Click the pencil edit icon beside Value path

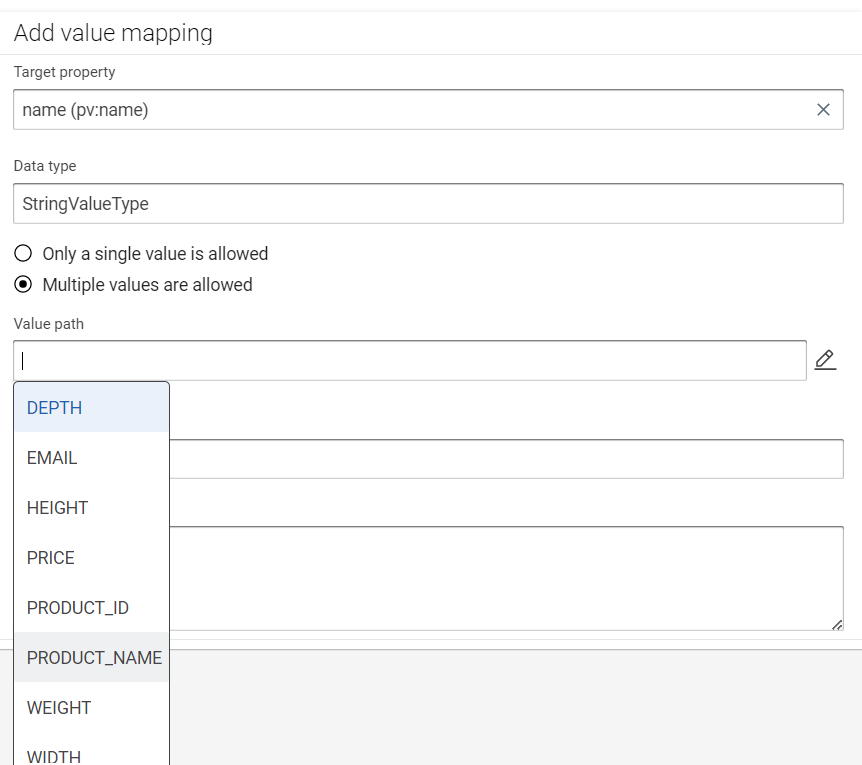tap(825, 360)
